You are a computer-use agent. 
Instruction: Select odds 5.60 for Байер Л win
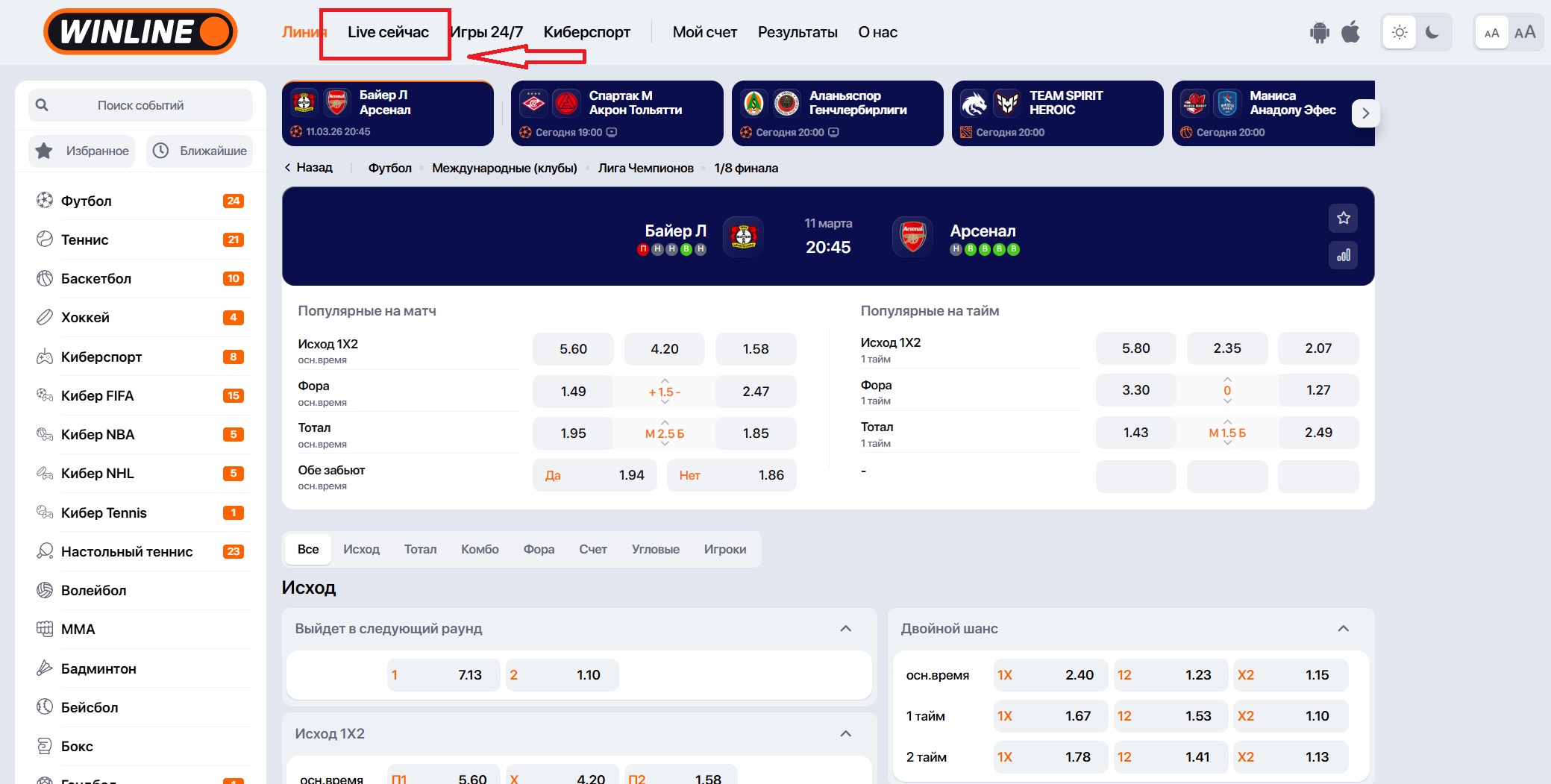(573, 349)
